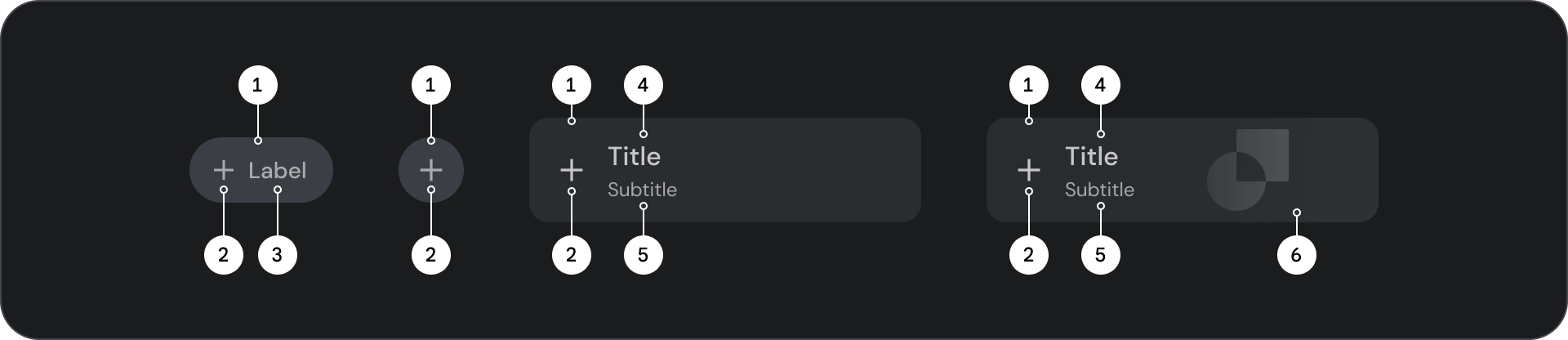
Task: Click callout number 4 above the card without an image
Action: coord(643,85)
